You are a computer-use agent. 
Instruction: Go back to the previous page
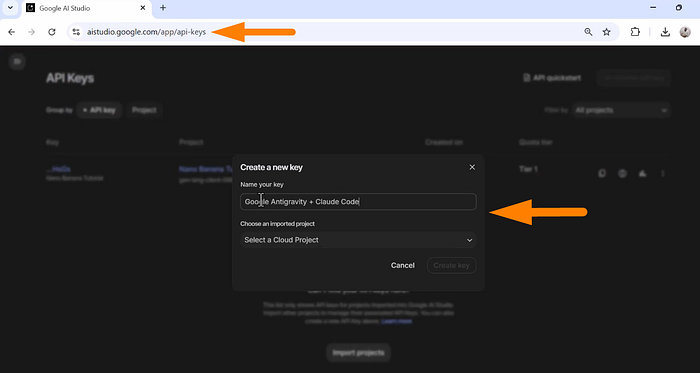coord(12,32)
